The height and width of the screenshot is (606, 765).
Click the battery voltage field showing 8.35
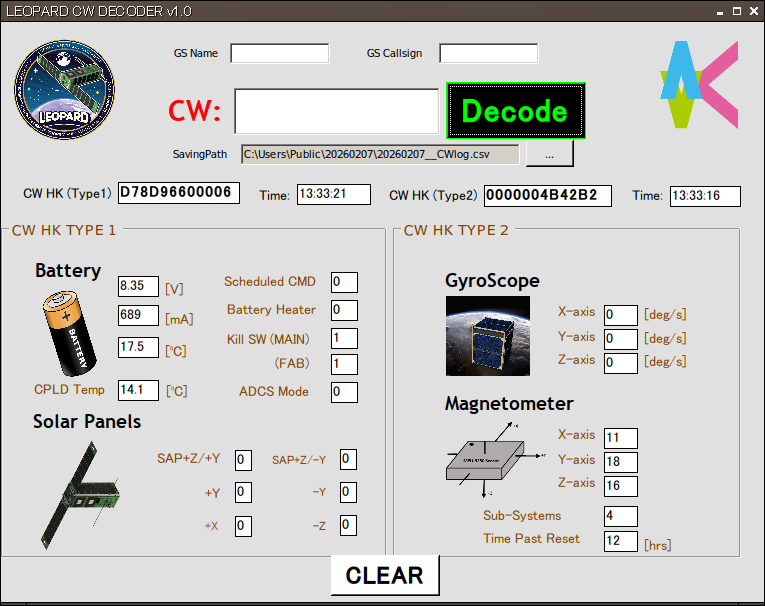click(138, 287)
